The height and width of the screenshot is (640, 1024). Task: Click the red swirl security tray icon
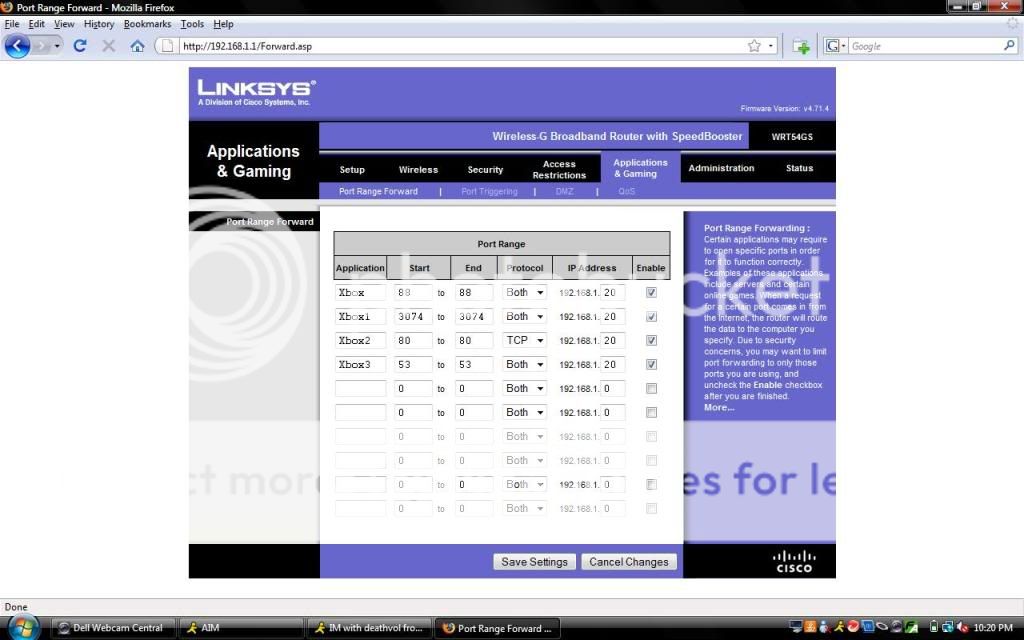pos(853,627)
